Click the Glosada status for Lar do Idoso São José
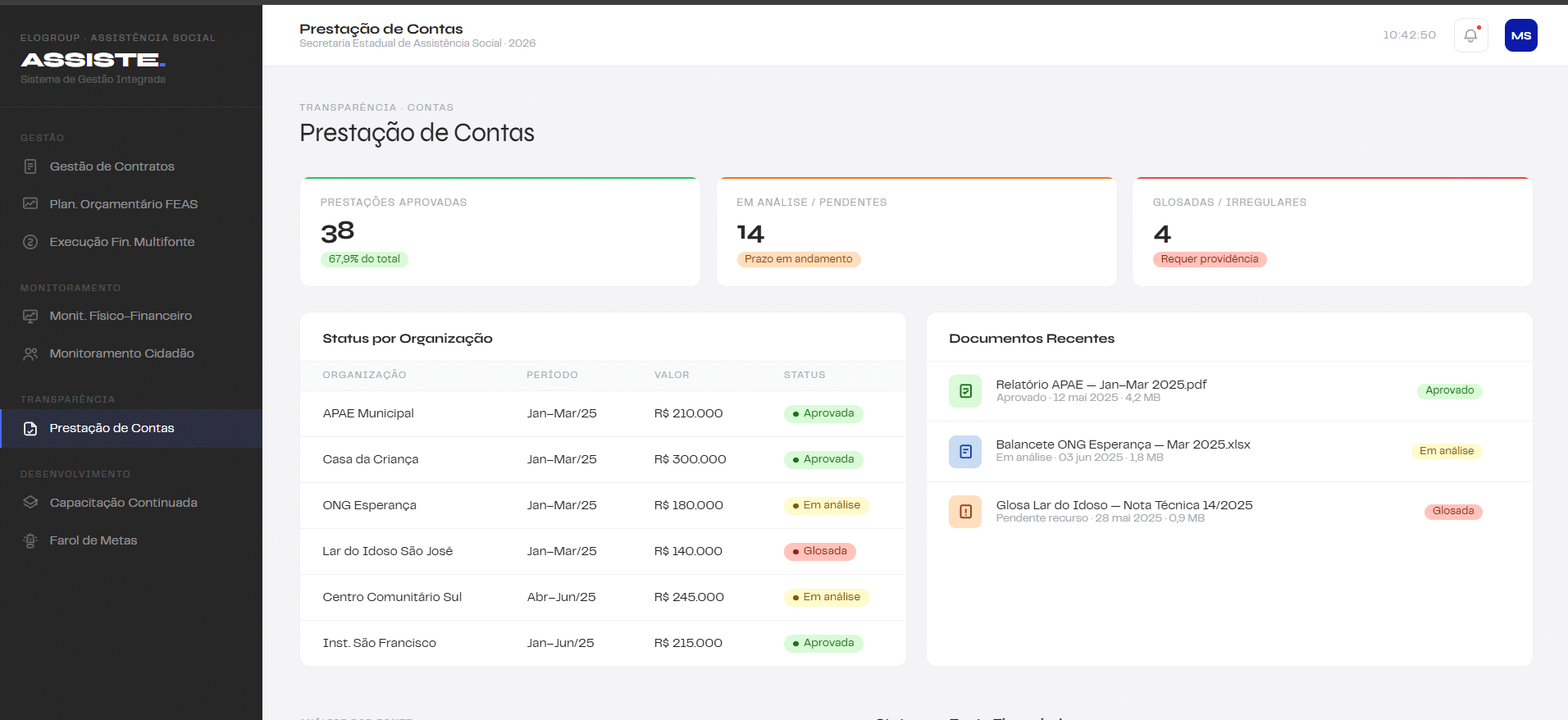This screenshot has height=720, width=1568. (820, 551)
